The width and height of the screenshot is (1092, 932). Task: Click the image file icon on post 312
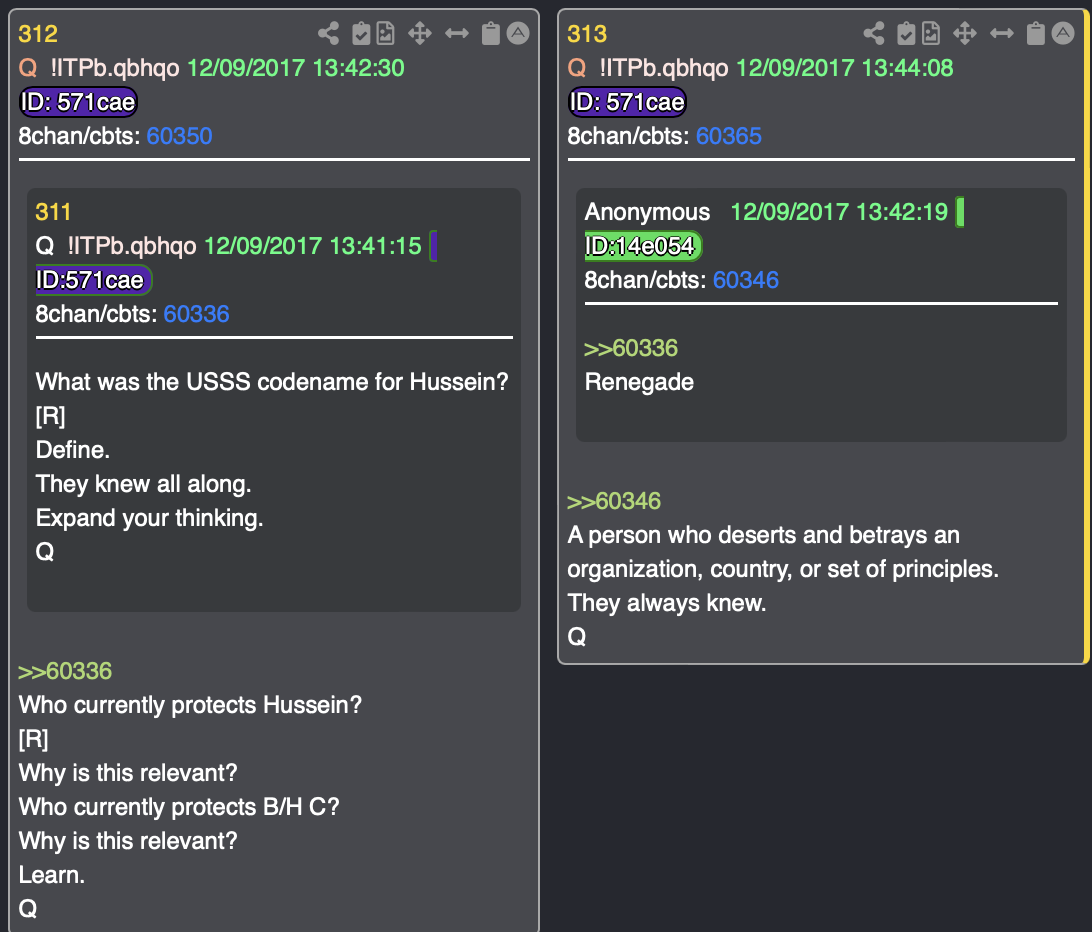pos(385,34)
